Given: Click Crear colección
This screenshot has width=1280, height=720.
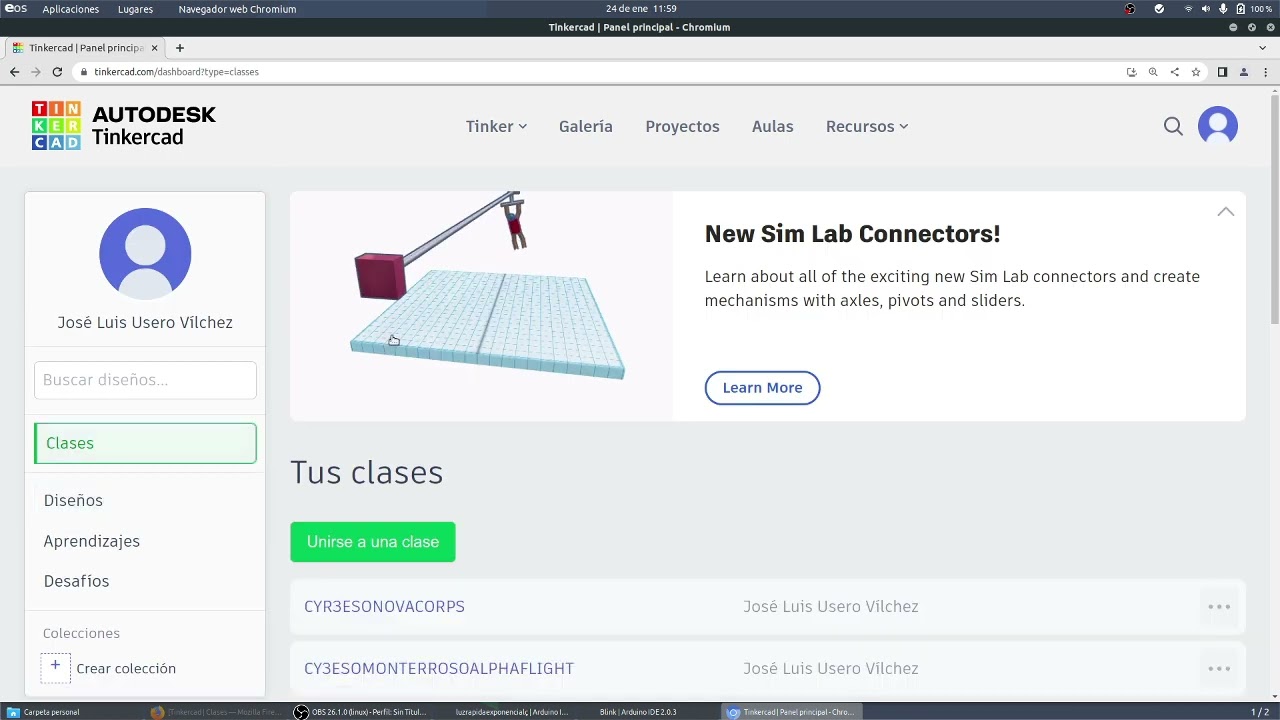Looking at the screenshot, I should (x=126, y=668).
